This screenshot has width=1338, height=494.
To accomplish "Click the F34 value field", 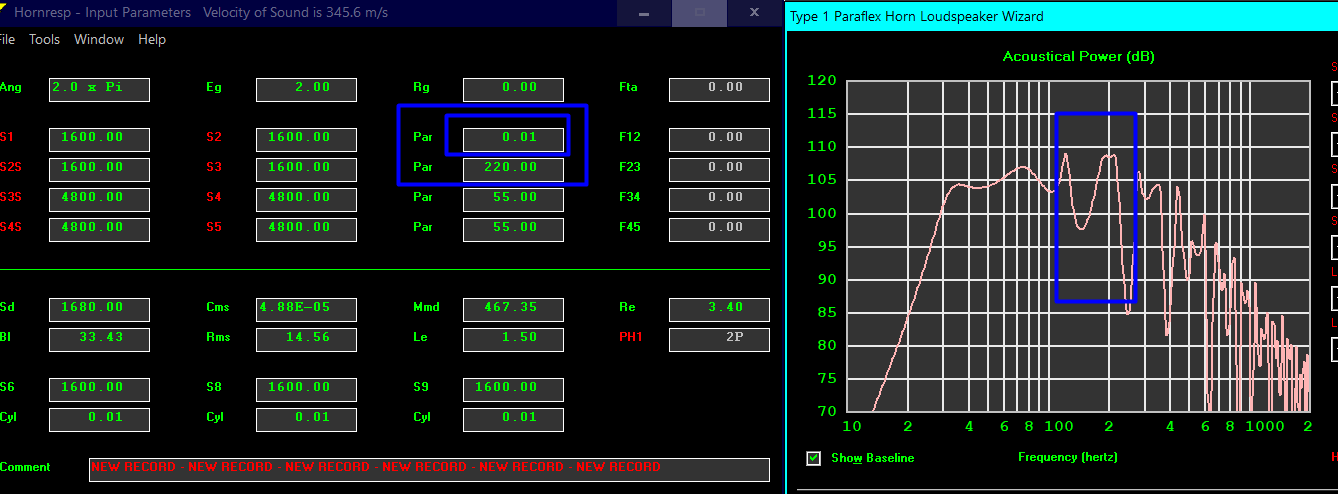I will coord(719,199).
